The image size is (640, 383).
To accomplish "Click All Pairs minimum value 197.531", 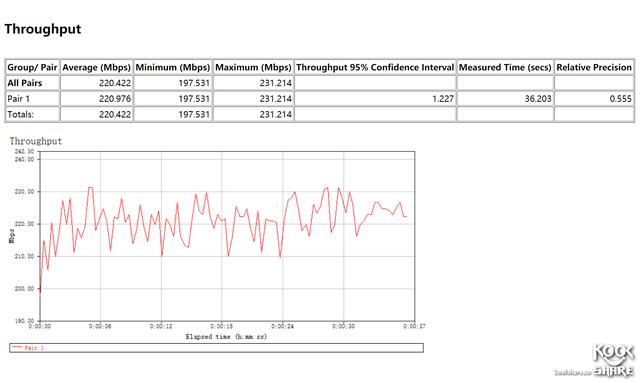I will pyautogui.click(x=194, y=83).
